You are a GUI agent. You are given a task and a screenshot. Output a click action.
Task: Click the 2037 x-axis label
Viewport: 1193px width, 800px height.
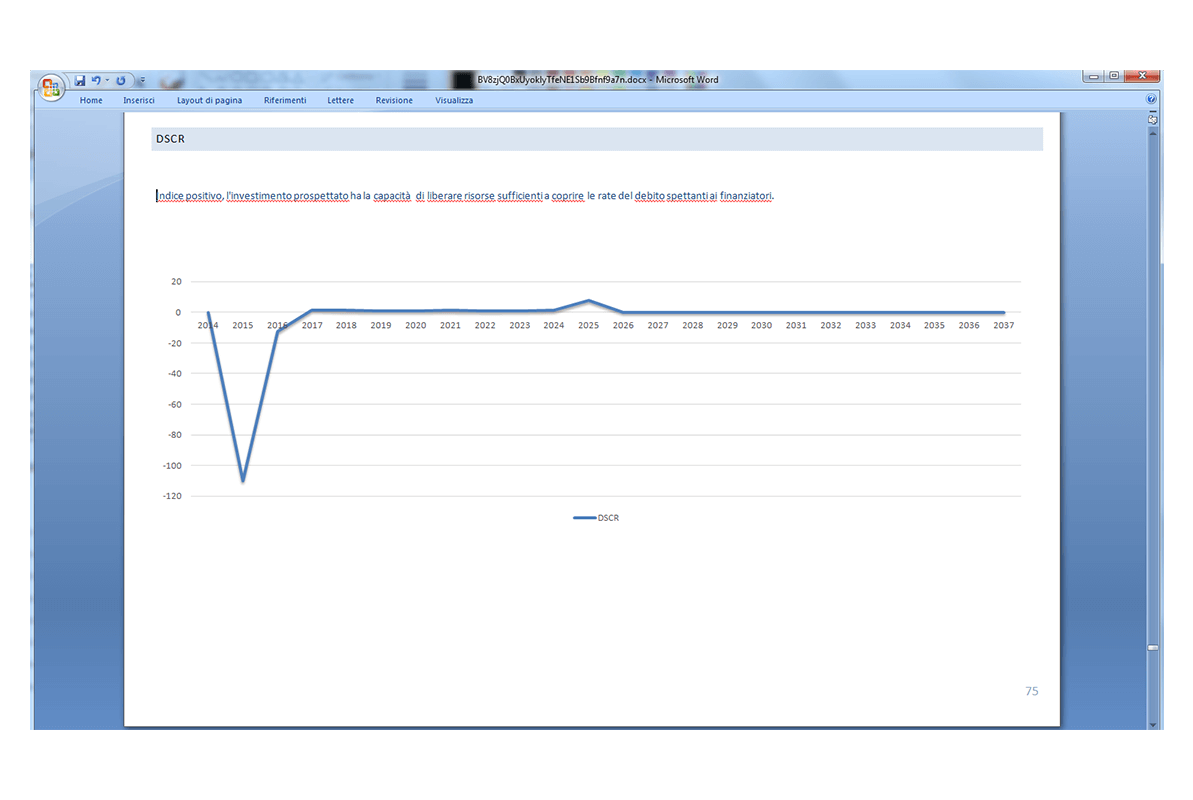click(1004, 326)
